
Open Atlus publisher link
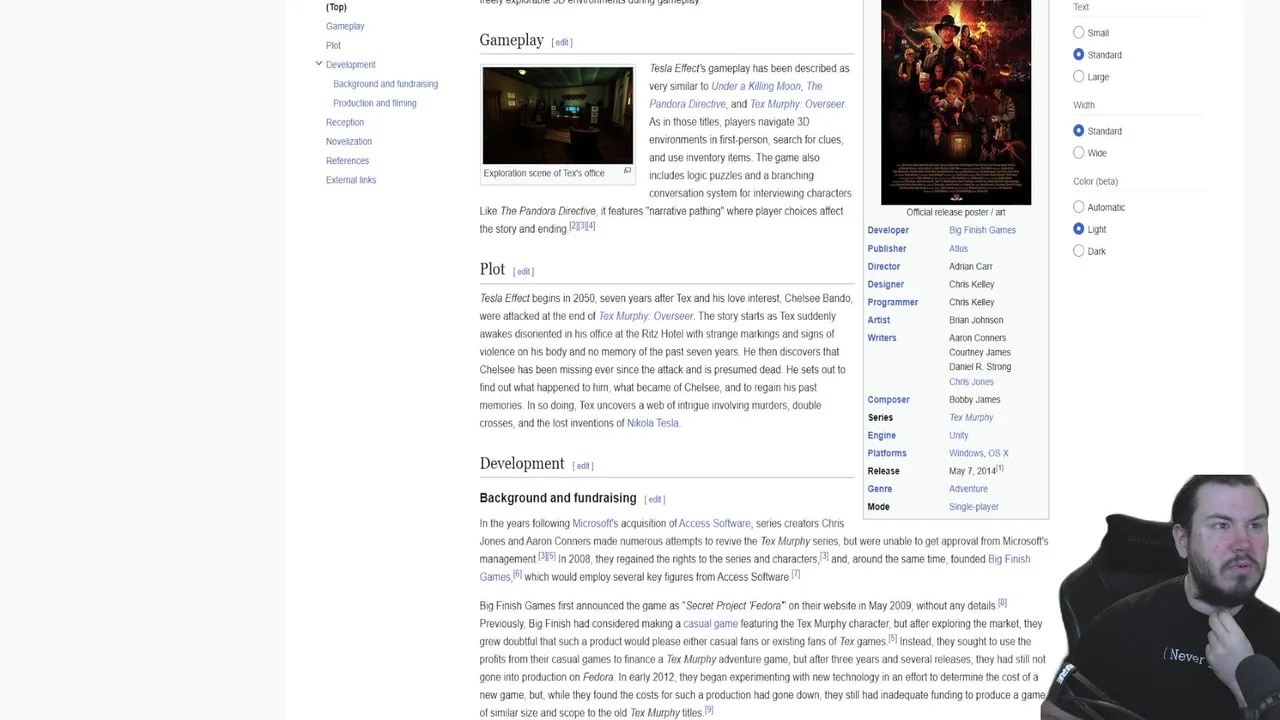point(958,249)
